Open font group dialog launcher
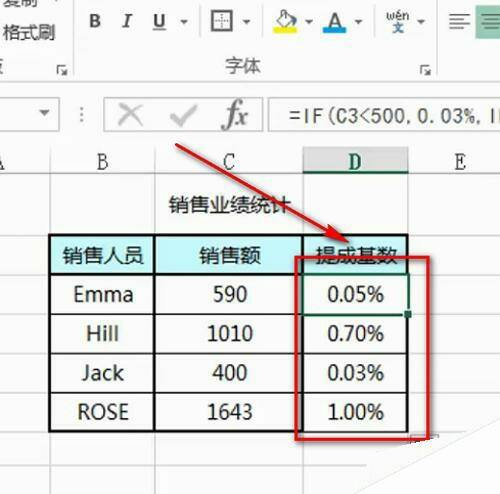Screen dimensions: 500x494 pyautogui.click(x=425, y=70)
